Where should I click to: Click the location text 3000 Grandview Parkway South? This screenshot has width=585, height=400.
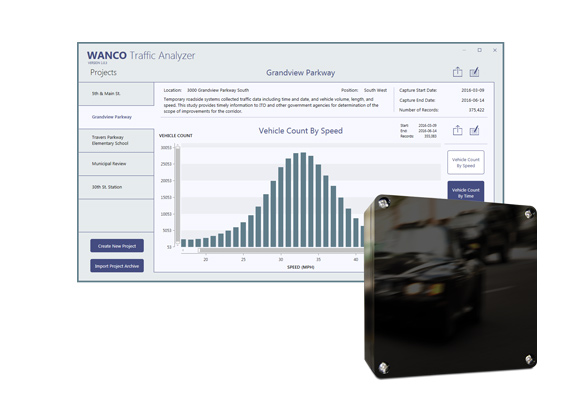coord(218,90)
